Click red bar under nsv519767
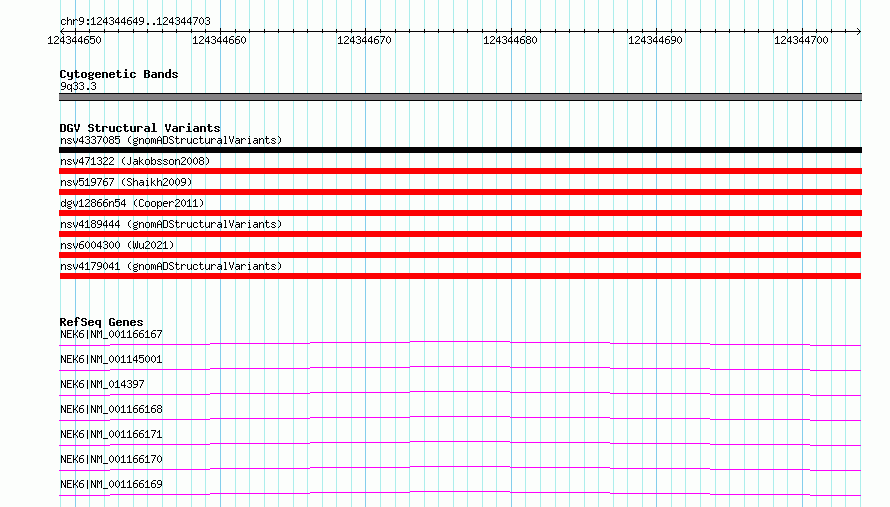The height and width of the screenshot is (507, 890). pyautogui.click(x=460, y=192)
